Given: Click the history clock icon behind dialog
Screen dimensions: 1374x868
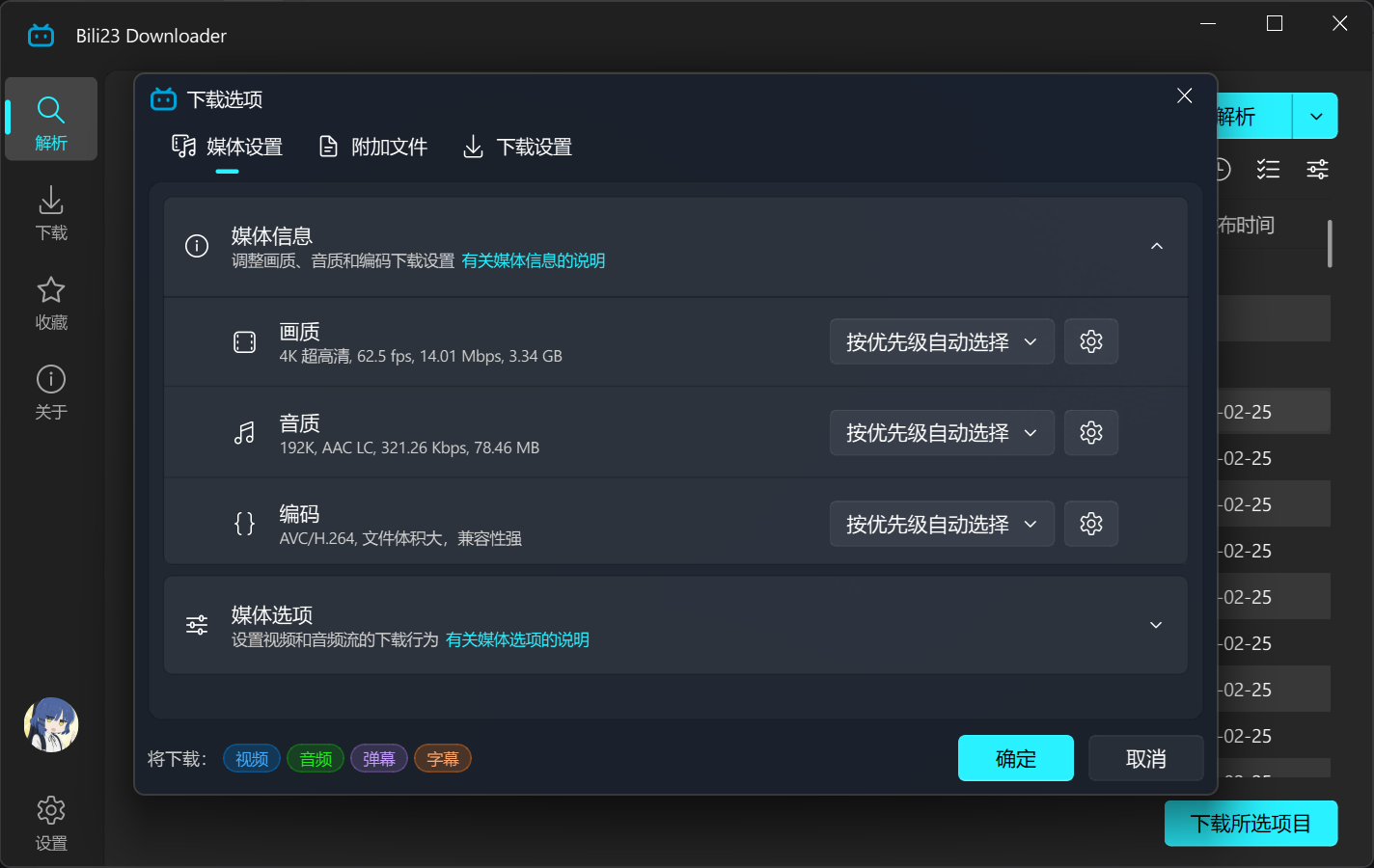Looking at the screenshot, I should click(x=1223, y=170).
